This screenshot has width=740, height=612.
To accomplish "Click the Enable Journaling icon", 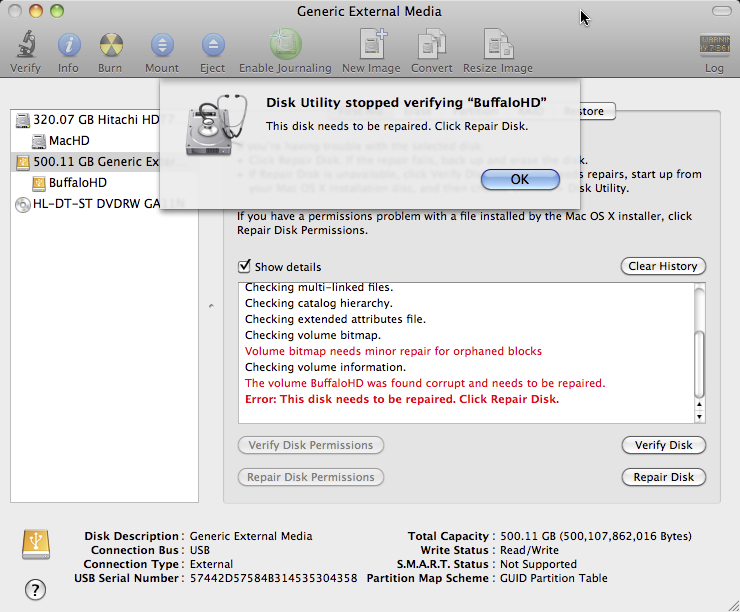I will [286, 44].
